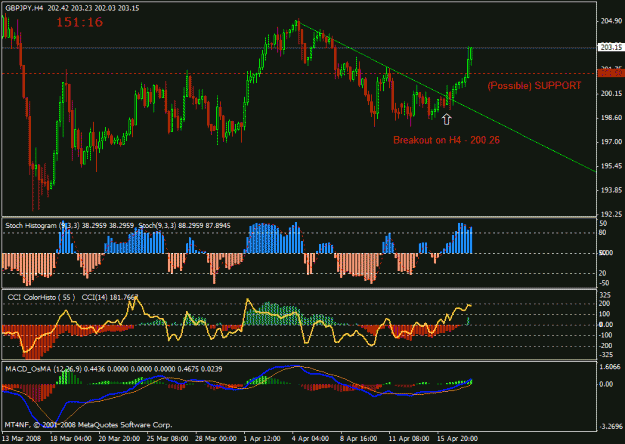Click the 5000 value on Stoch scale
Screen dimensions: 625x444
coord(606,253)
